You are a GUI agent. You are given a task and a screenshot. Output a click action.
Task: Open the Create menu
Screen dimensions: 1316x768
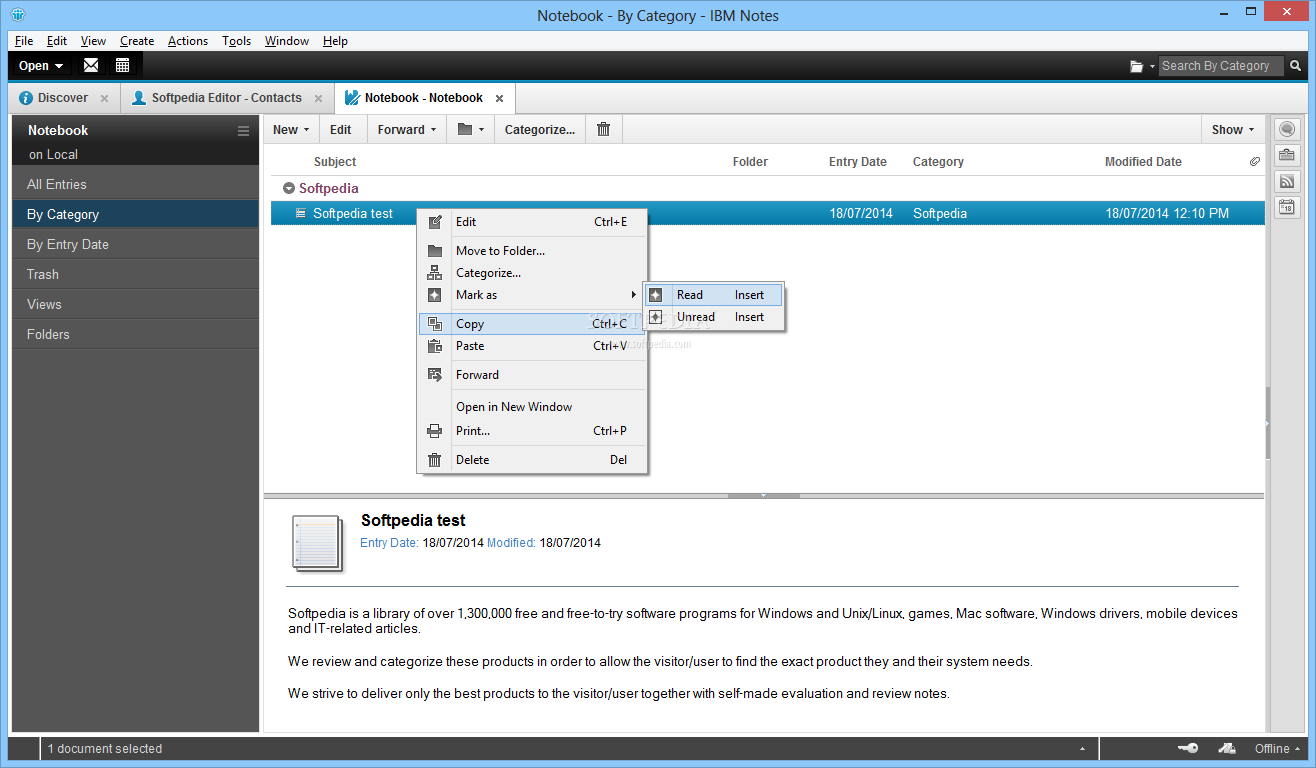pos(137,41)
